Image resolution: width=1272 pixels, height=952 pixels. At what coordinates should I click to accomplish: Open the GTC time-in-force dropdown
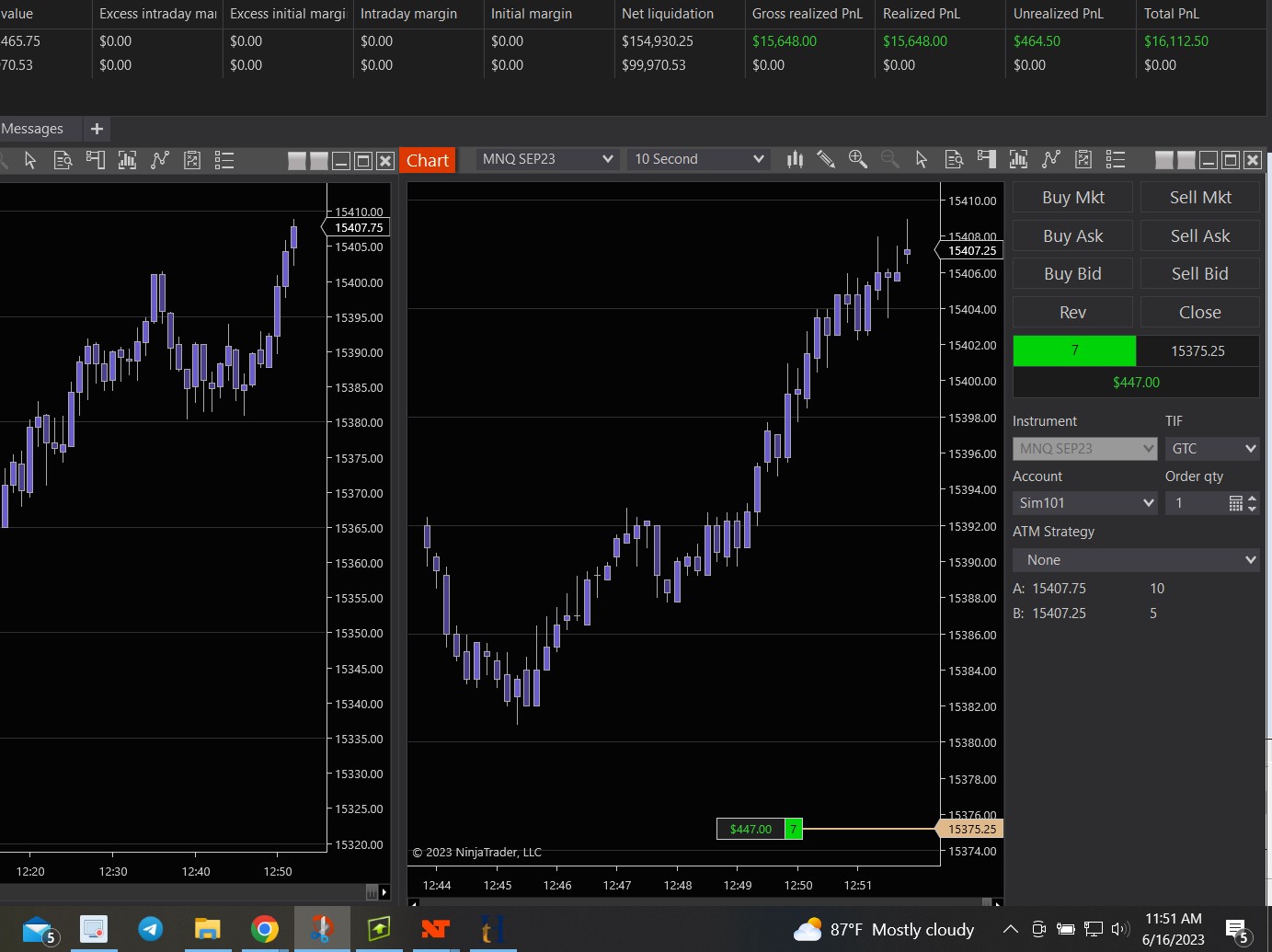point(1211,449)
